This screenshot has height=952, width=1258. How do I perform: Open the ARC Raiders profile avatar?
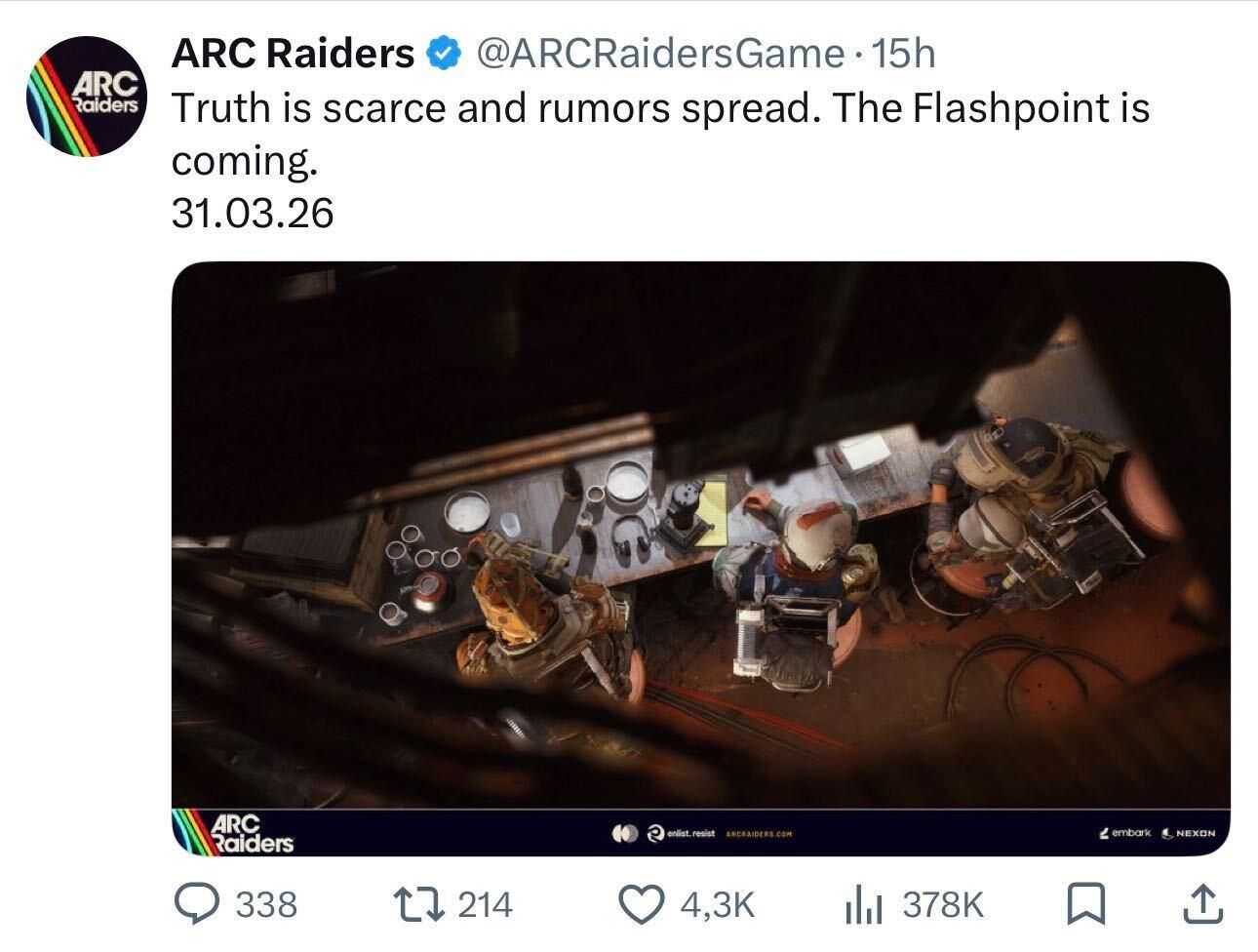click(x=87, y=97)
